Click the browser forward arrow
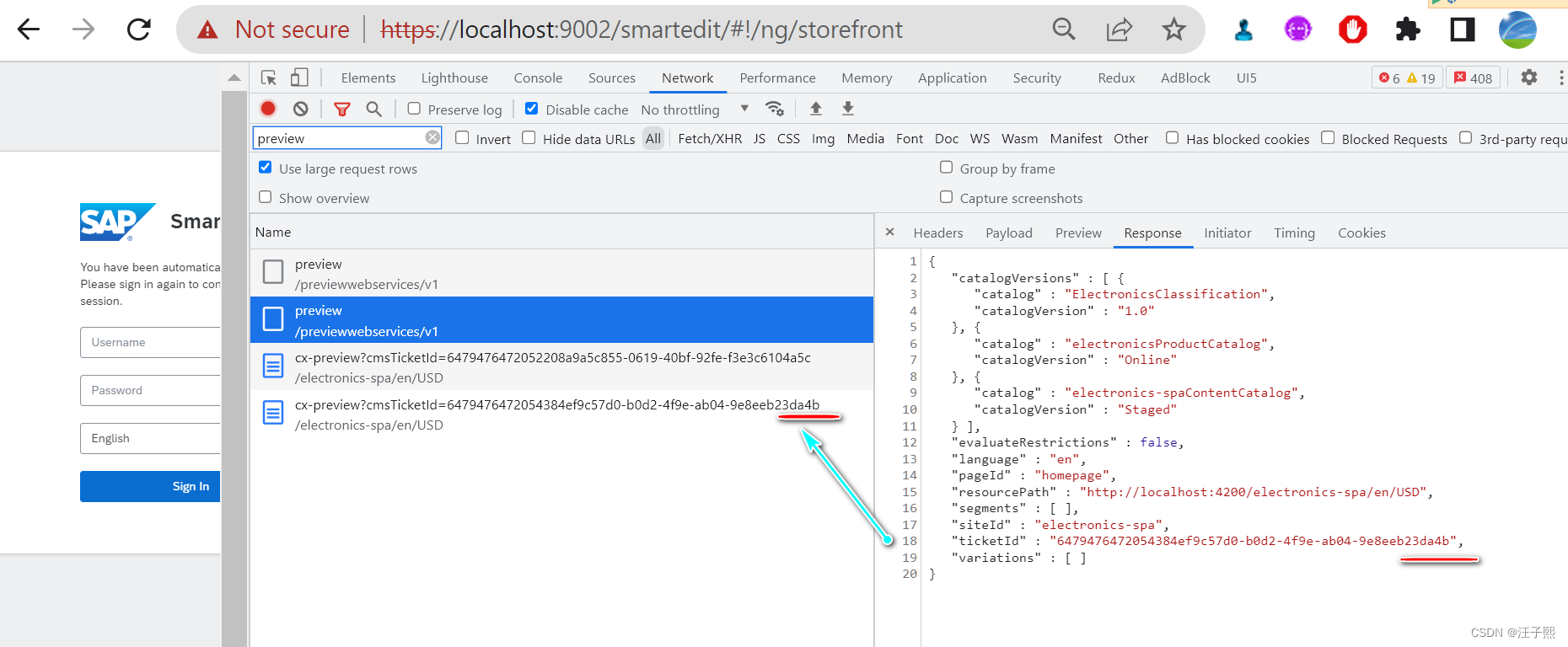This screenshot has width=1568, height=647. tap(83, 29)
